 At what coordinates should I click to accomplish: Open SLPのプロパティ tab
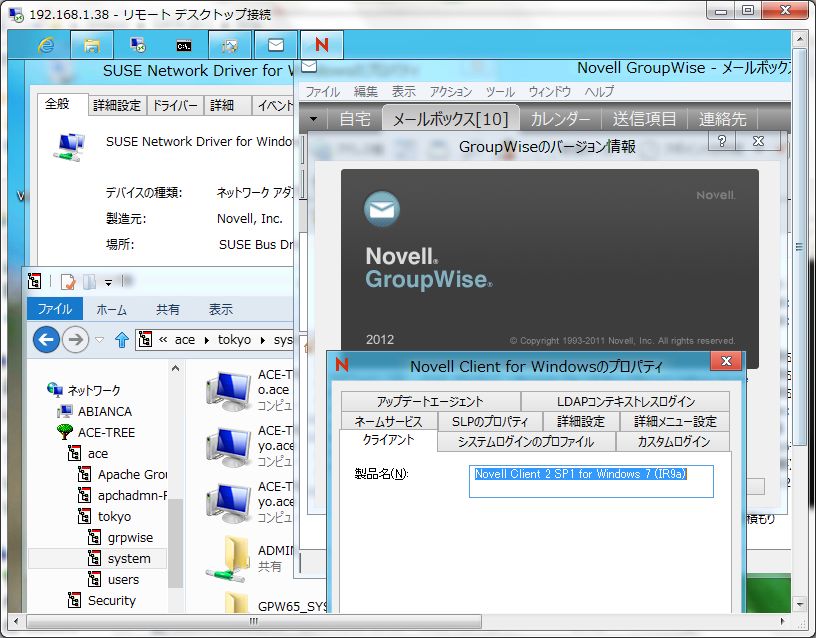490,421
